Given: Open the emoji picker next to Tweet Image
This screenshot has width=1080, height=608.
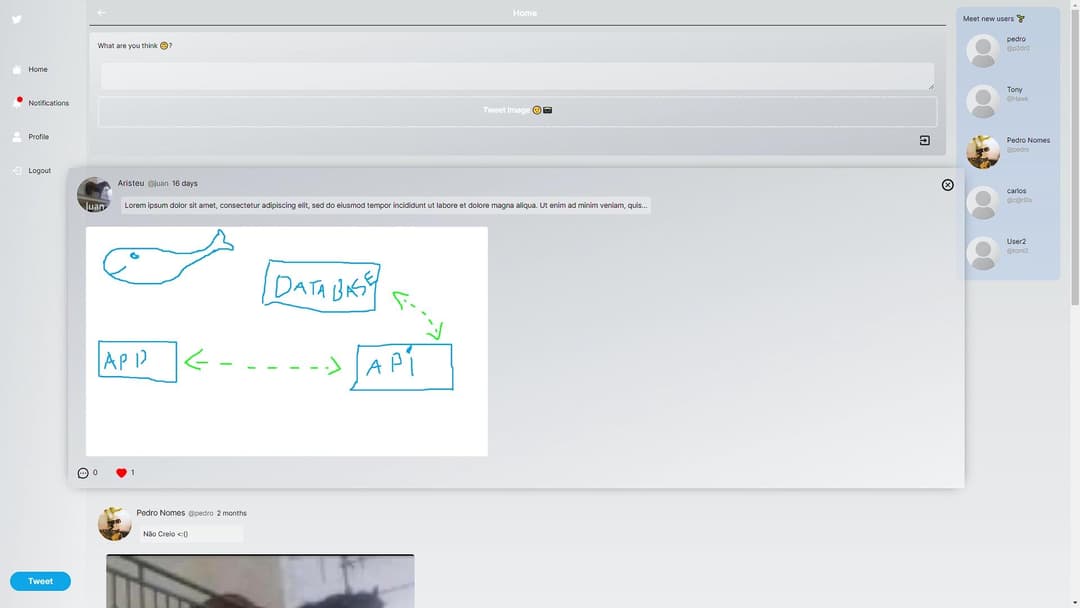Looking at the screenshot, I should click(x=537, y=110).
